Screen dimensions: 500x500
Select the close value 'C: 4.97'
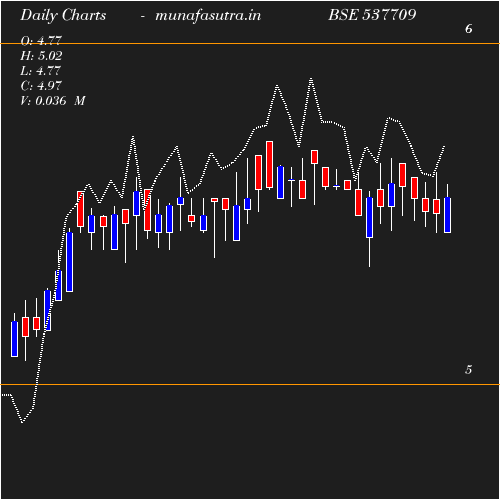click(x=41, y=86)
